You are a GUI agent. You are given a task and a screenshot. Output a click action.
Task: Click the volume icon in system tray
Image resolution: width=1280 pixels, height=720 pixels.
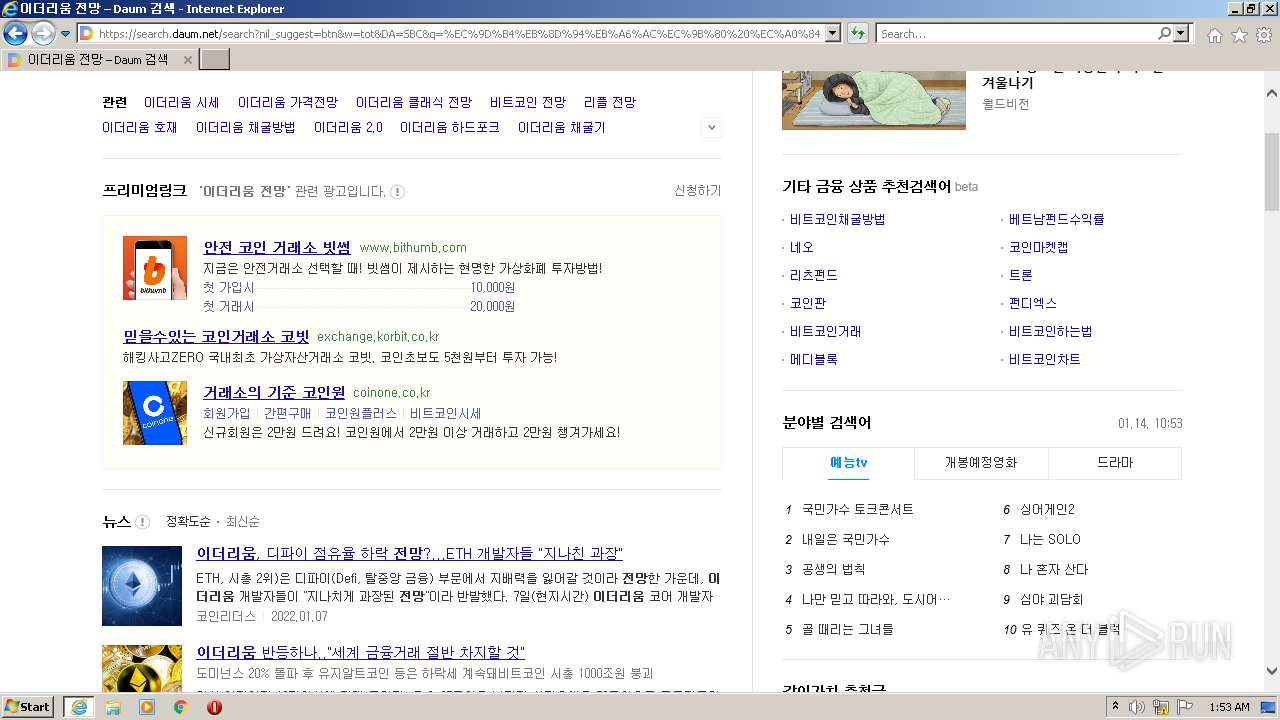[1137, 707]
